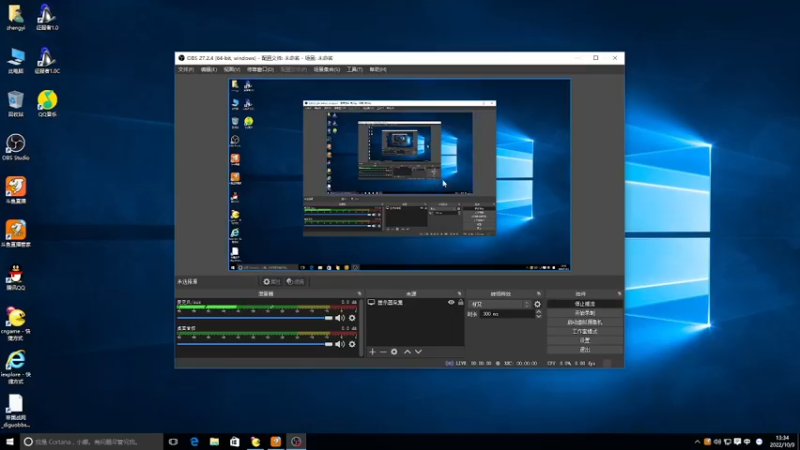
Task: Toggle visibility eye of display capture source
Action: (451, 303)
